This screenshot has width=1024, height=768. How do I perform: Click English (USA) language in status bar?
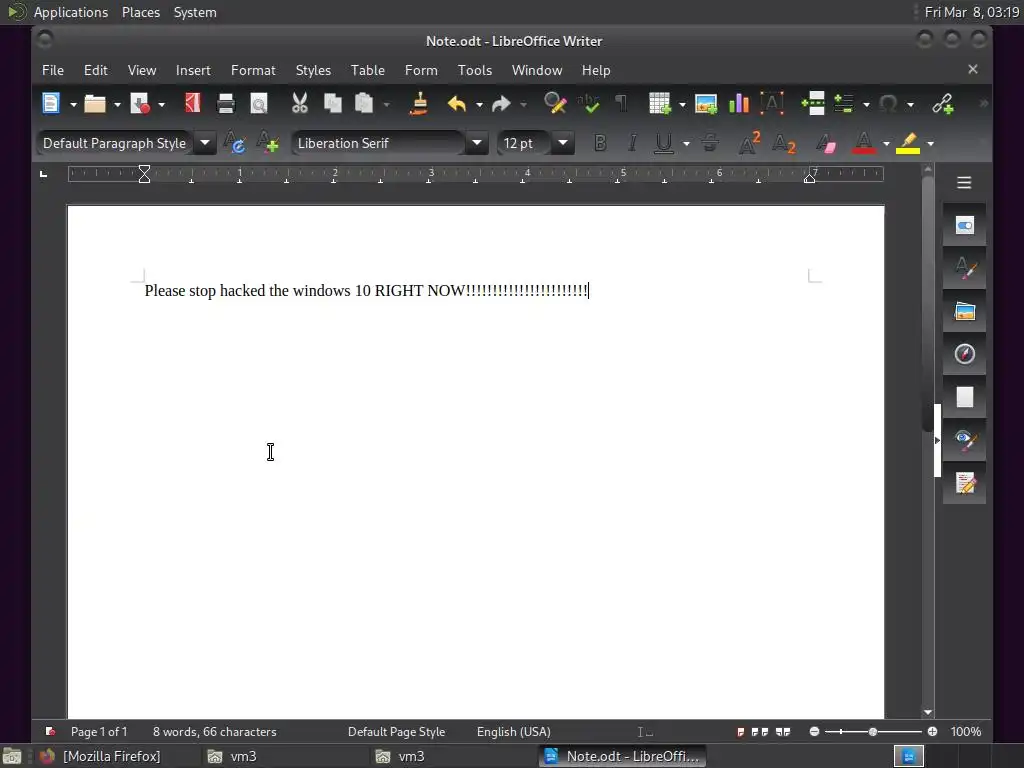[x=514, y=732]
